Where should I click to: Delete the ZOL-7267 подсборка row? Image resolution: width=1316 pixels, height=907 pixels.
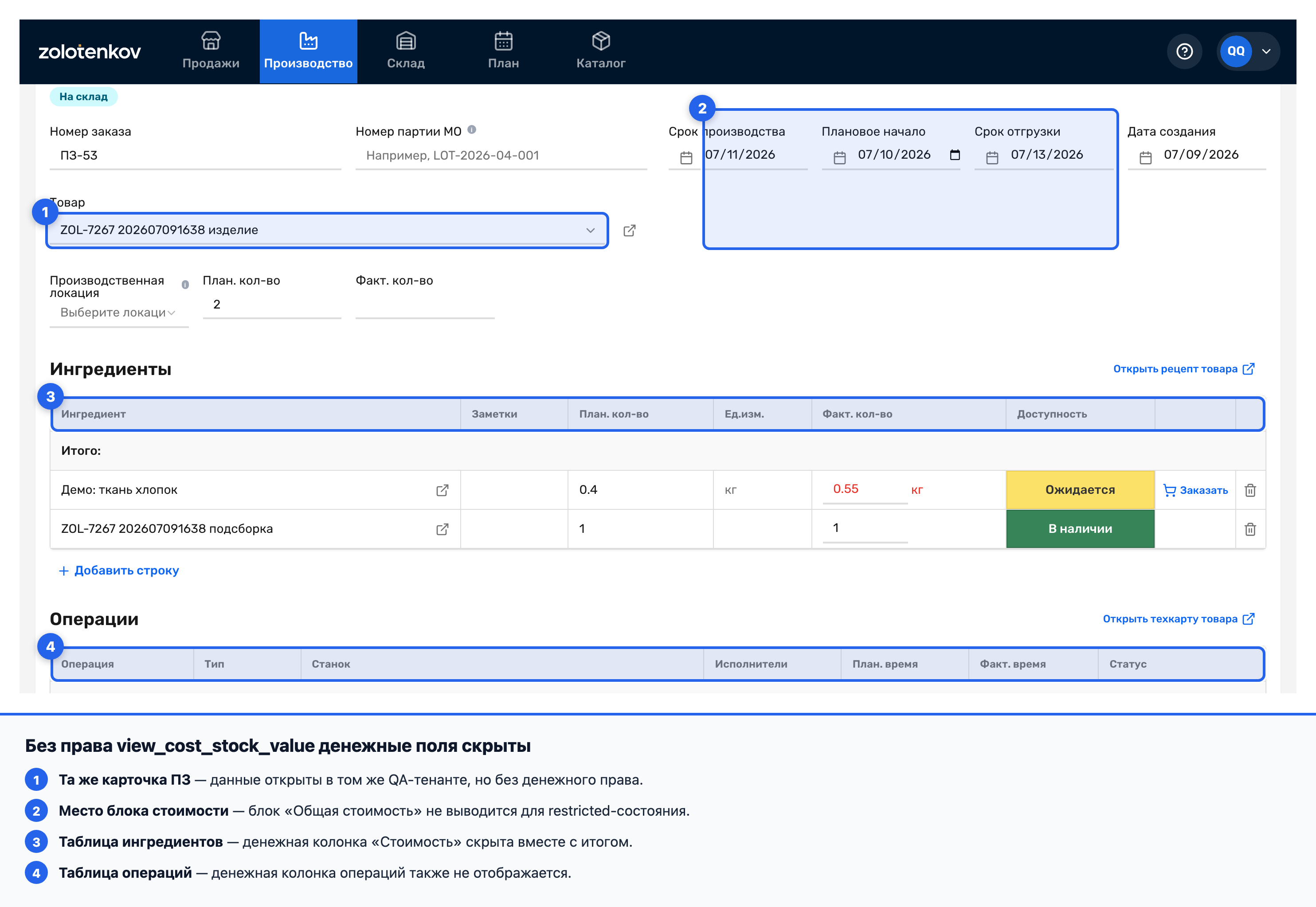tap(1250, 529)
